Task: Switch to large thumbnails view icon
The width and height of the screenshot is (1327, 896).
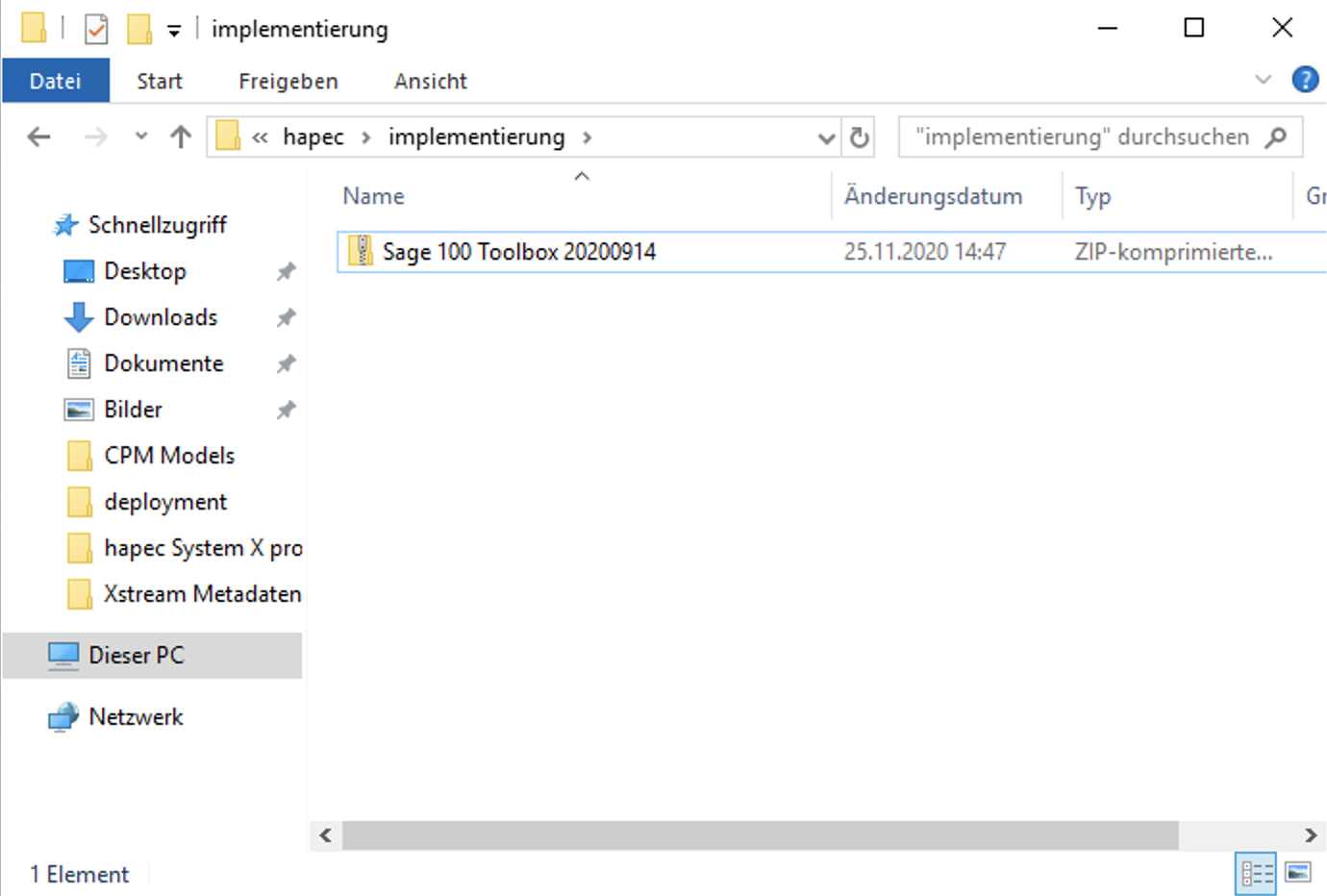Action: [1298, 873]
